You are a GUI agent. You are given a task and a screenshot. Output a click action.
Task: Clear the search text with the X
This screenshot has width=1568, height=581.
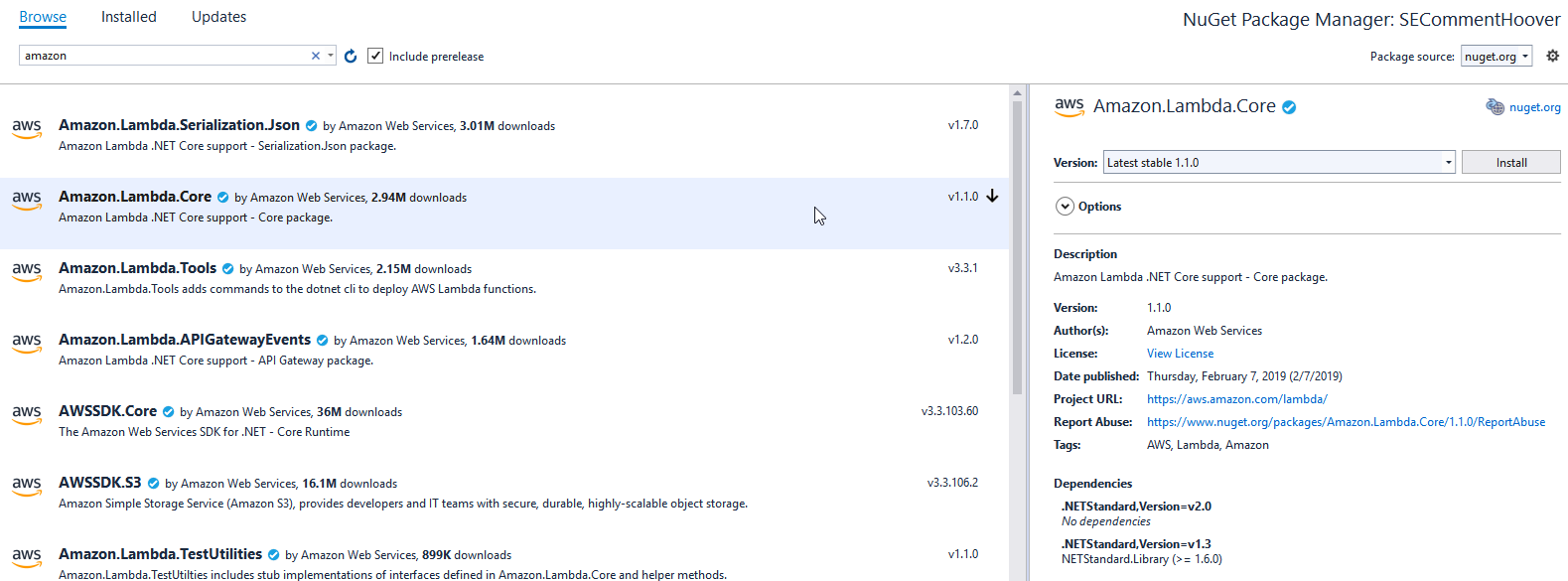point(316,56)
